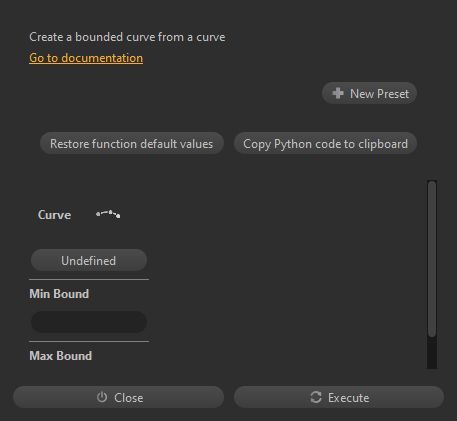This screenshot has height=421, width=457.
Task: Click the Min Bound parameter label
Action: click(59, 294)
